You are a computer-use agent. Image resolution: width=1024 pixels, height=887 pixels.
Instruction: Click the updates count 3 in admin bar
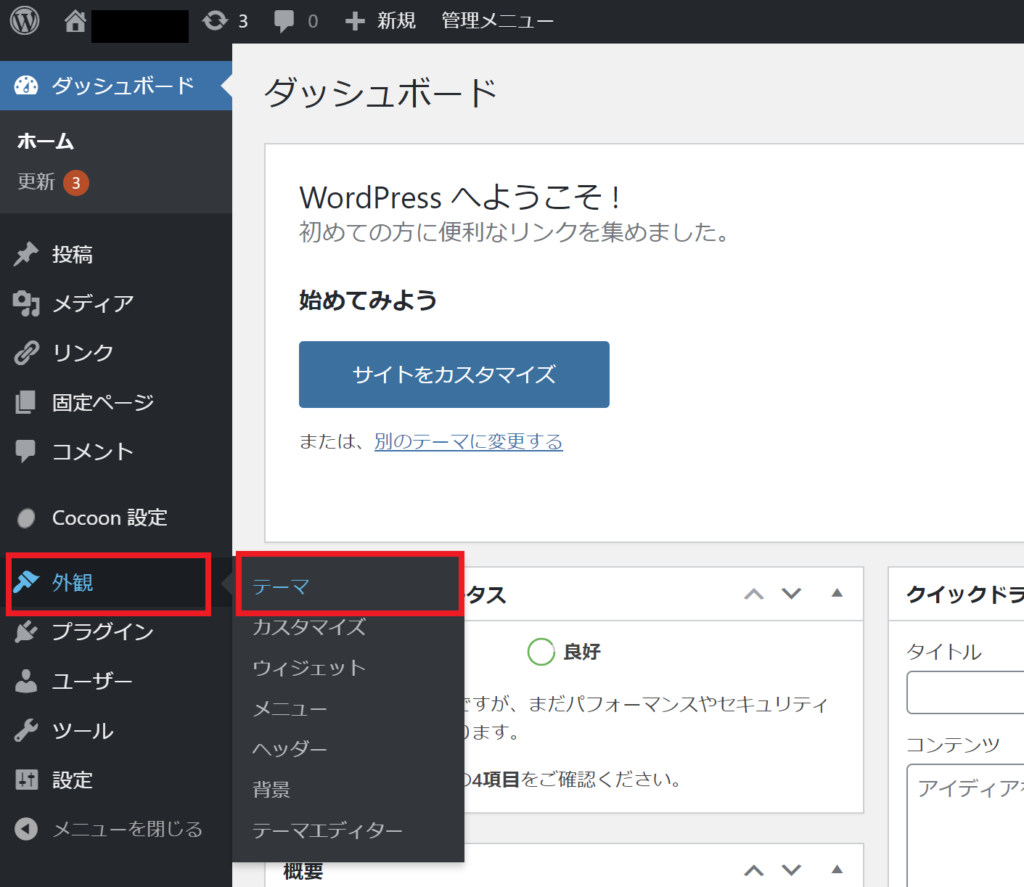coord(243,22)
